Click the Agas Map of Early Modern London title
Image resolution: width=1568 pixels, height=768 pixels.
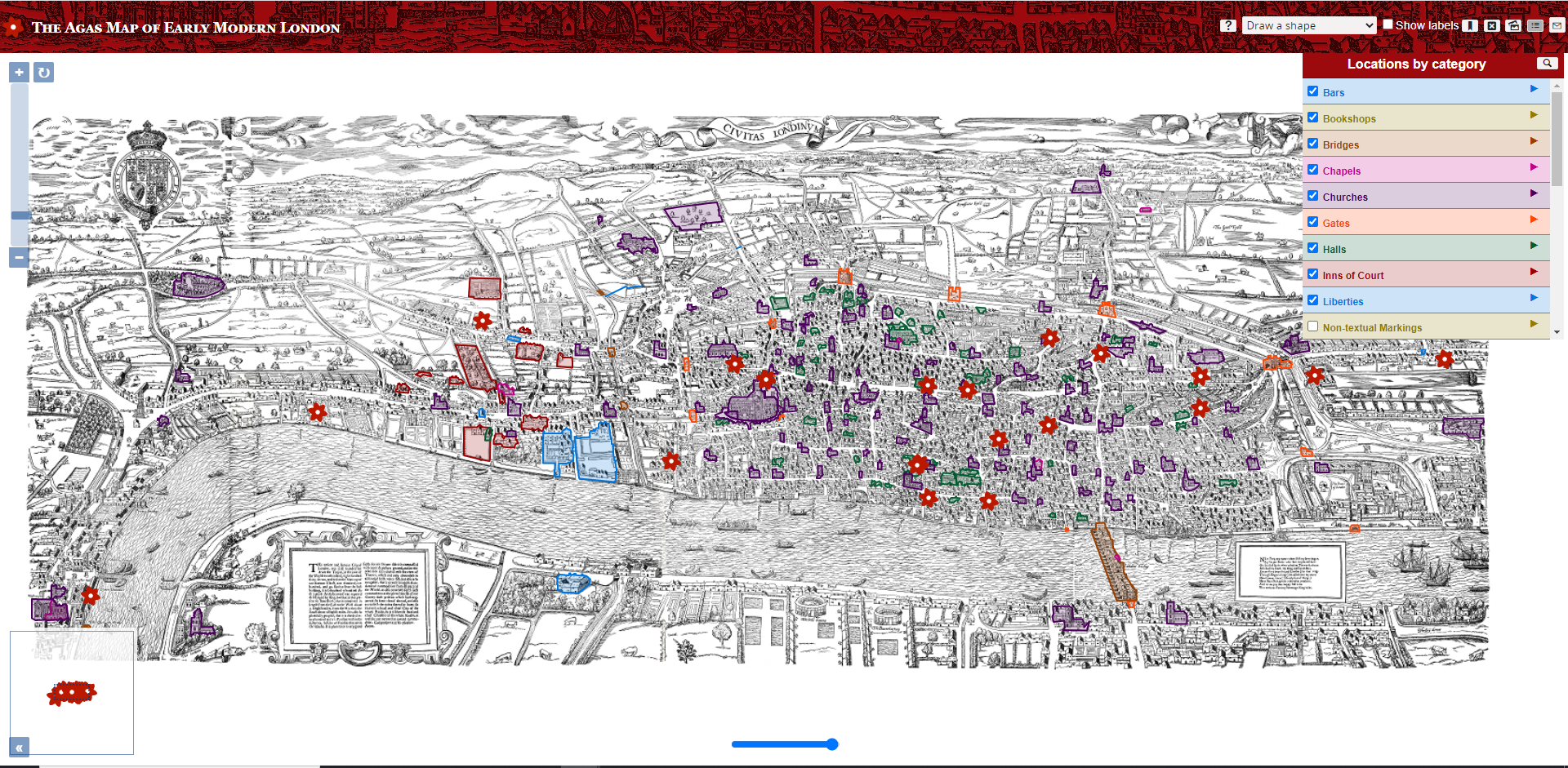[185, 27]
